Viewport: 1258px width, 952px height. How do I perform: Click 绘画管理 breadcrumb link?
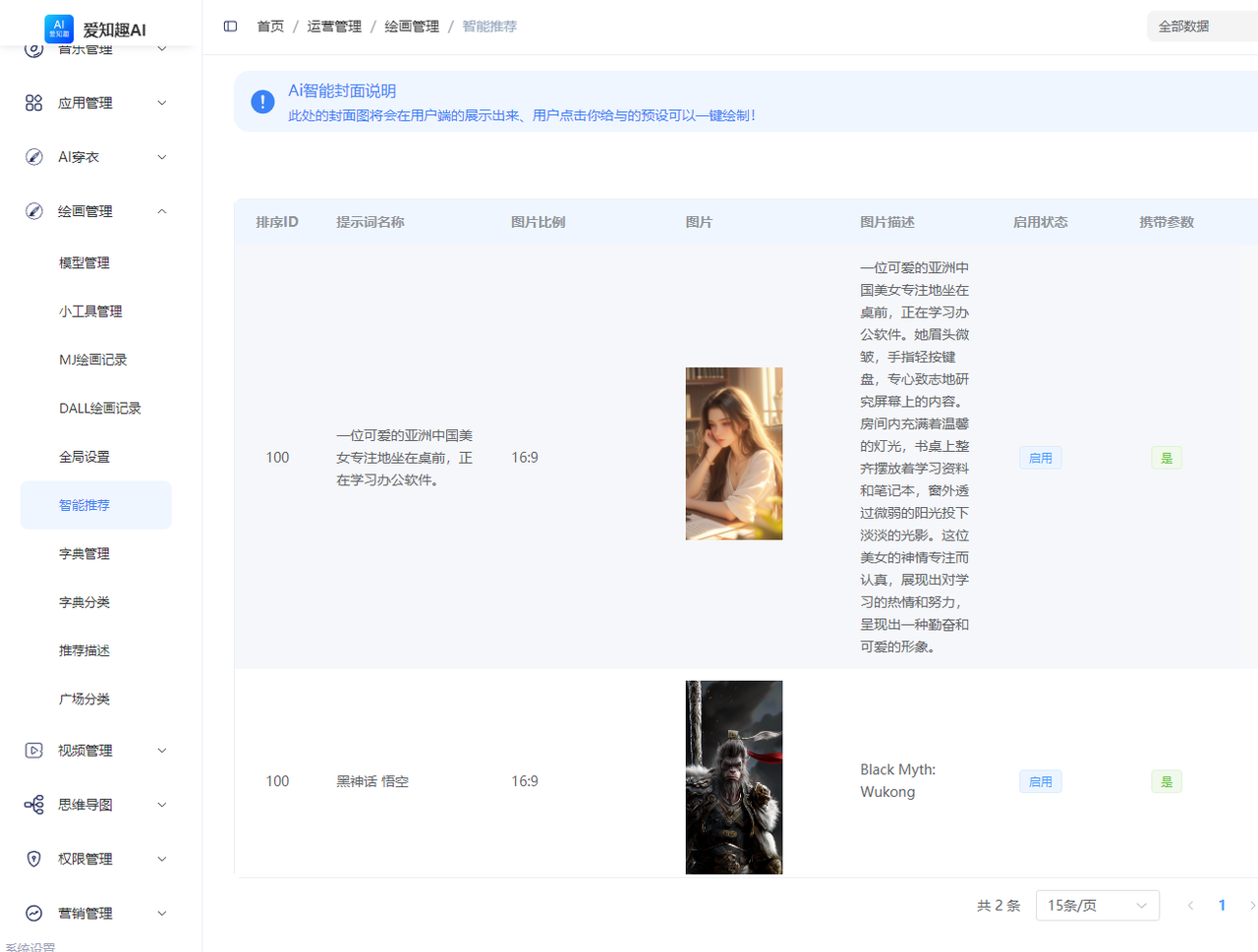click(412, 27)
